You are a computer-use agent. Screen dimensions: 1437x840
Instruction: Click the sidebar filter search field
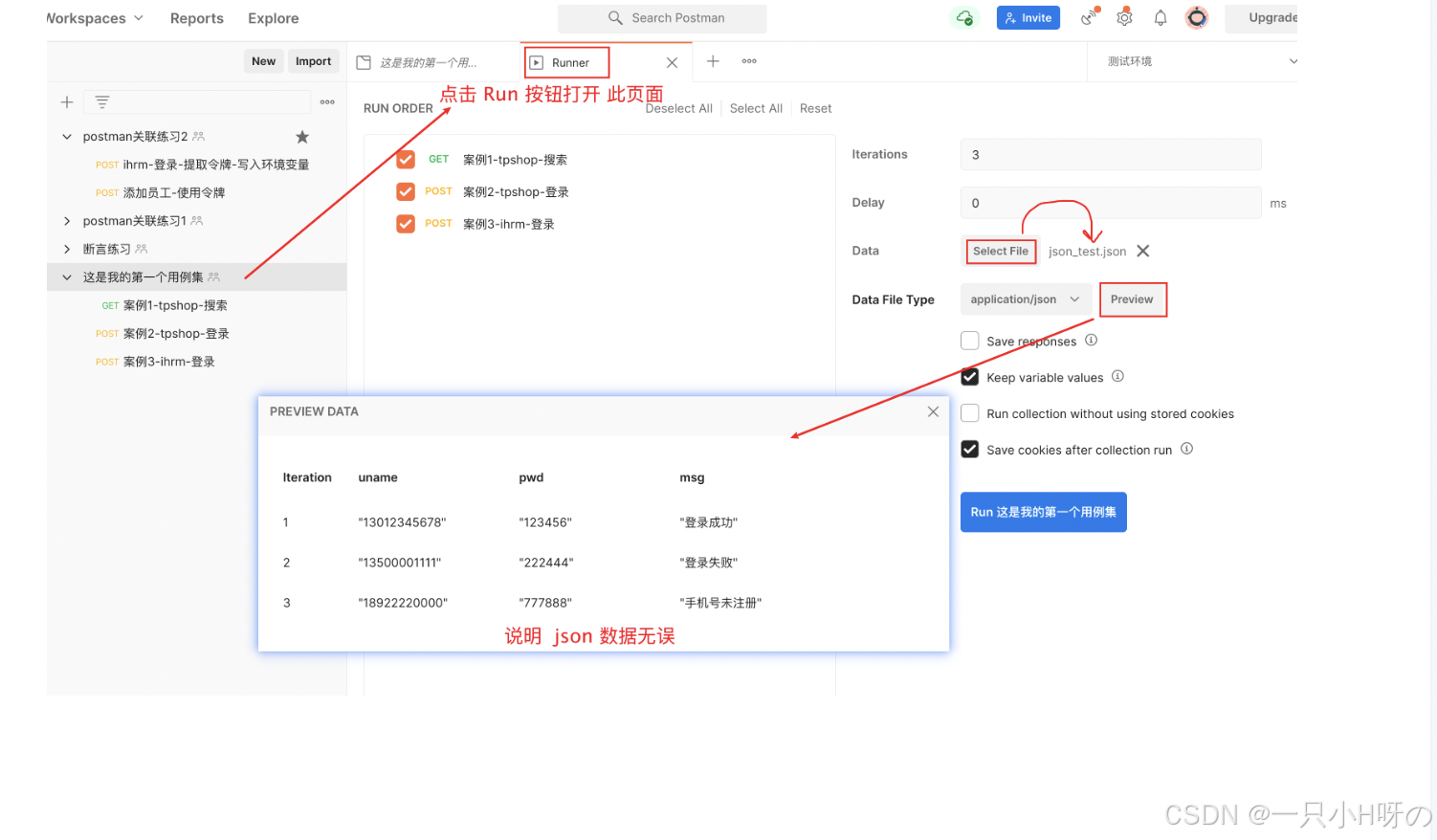197,101
